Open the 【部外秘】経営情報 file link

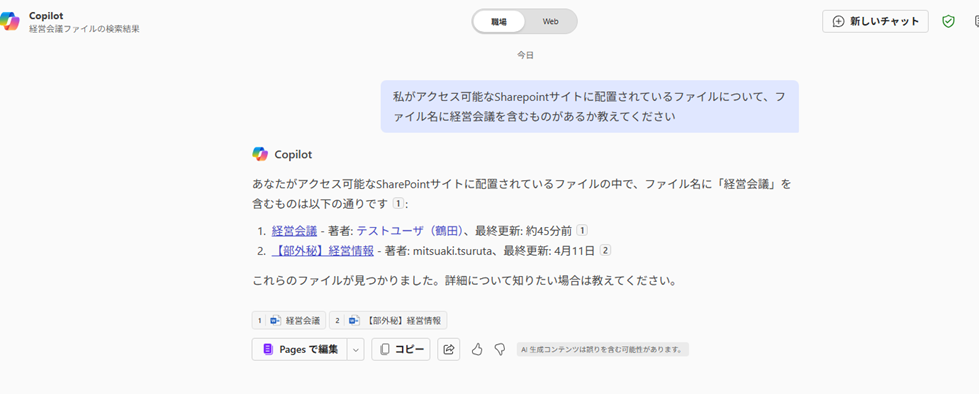point(323,251)
